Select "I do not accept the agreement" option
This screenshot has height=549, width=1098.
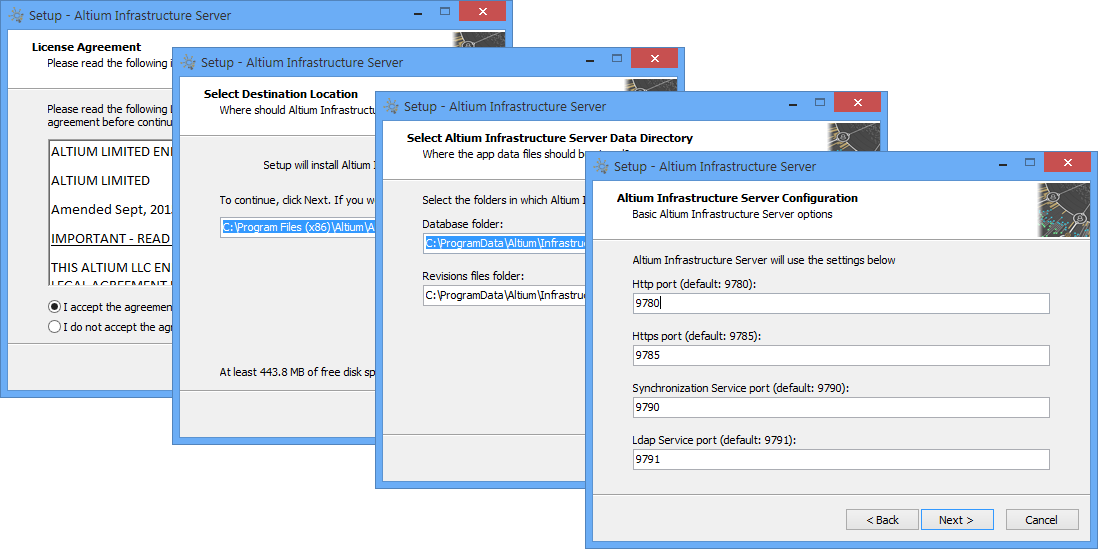[x=54, y=327]
